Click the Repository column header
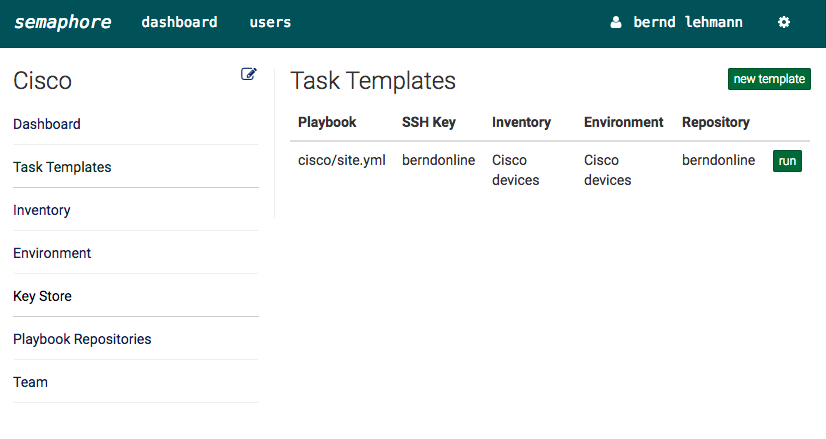Screen dimensions: 826x439 716,122
